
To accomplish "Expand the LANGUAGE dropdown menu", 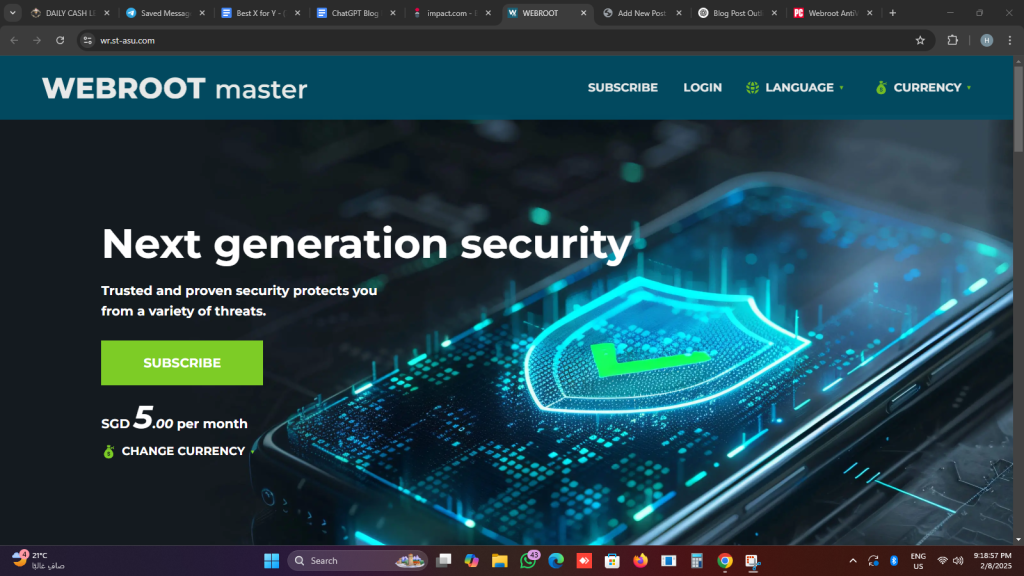I will pyautogui.click(x=795, y=88).
